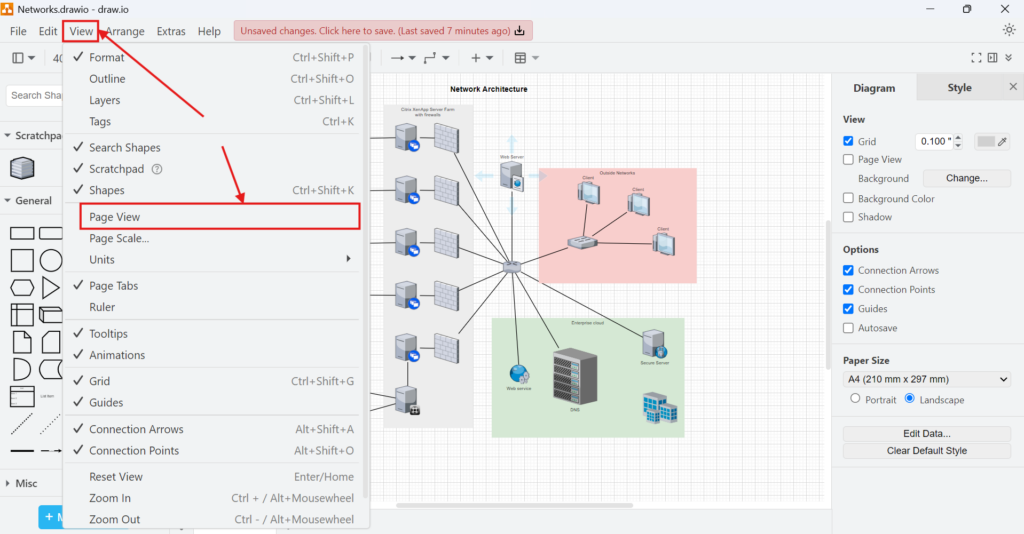Click the table icon in toolbar
This screenshot has height=534, width=1024.
point(520,58)
